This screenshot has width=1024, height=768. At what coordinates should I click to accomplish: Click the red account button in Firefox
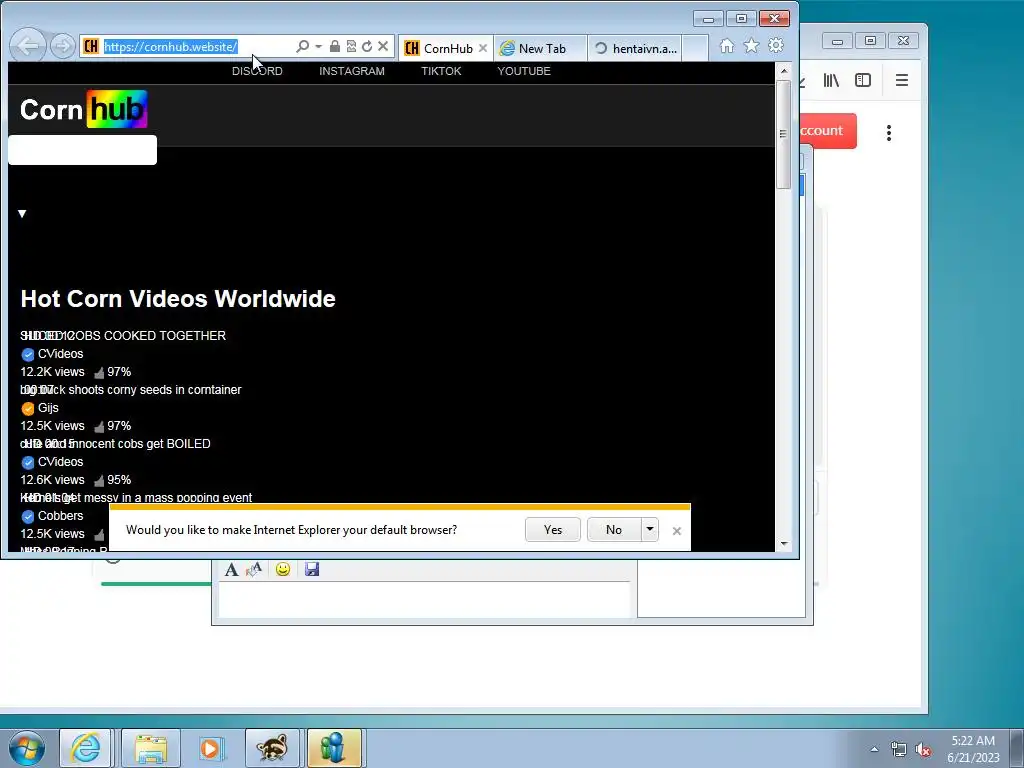pyautogui.click(x=827, y=131)
